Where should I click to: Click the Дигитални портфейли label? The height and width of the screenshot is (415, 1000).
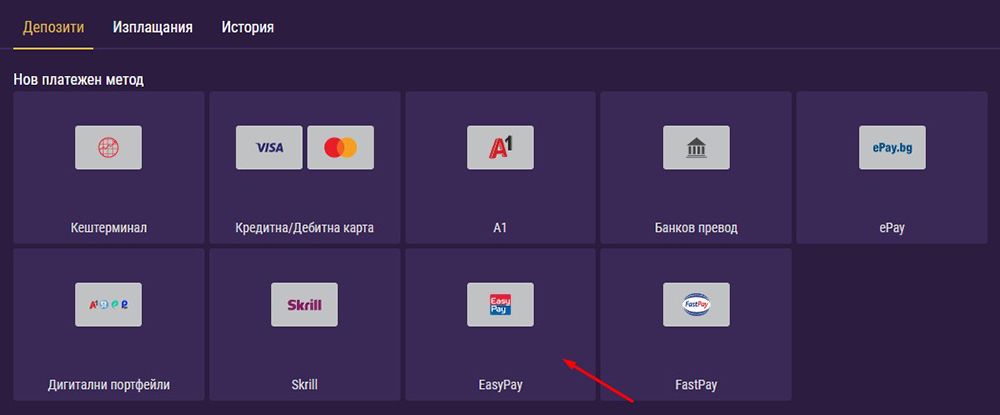(x=109, y=384)
